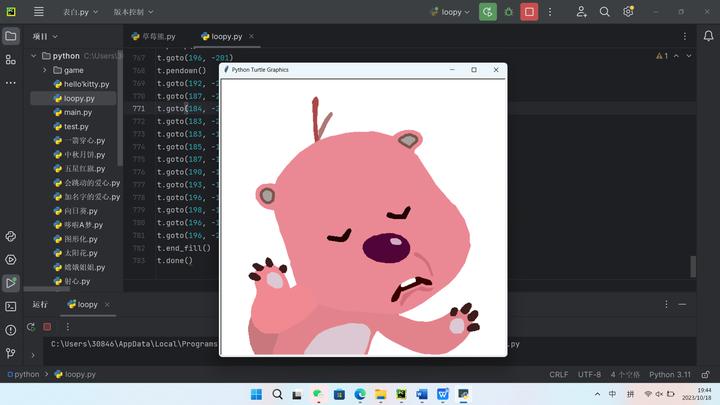Image resolution: width=720 pixels, height=405 pixels.
Task: Open the Structure tool window icon
Action: point(11,59)
